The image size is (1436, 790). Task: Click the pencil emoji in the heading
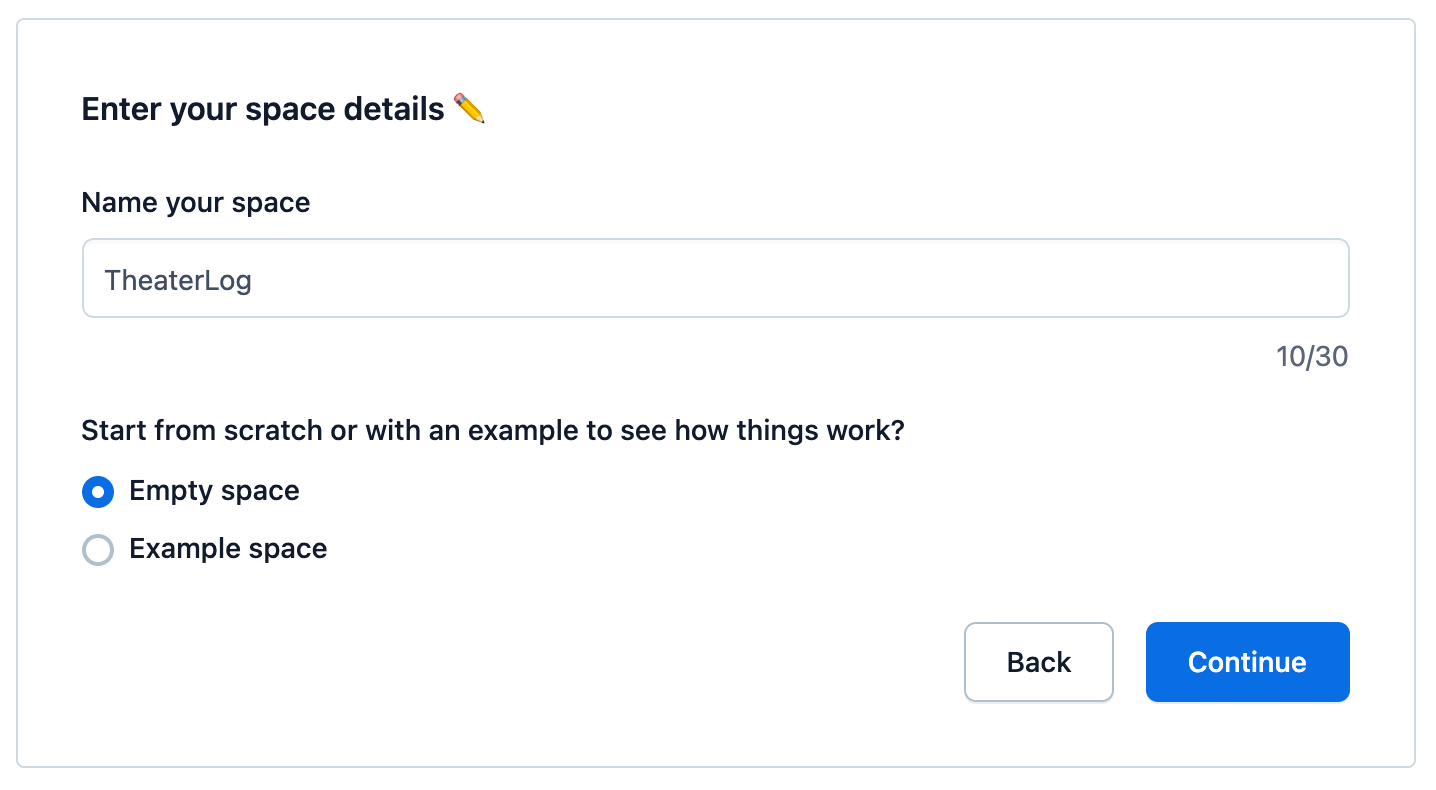click(470, 108)
